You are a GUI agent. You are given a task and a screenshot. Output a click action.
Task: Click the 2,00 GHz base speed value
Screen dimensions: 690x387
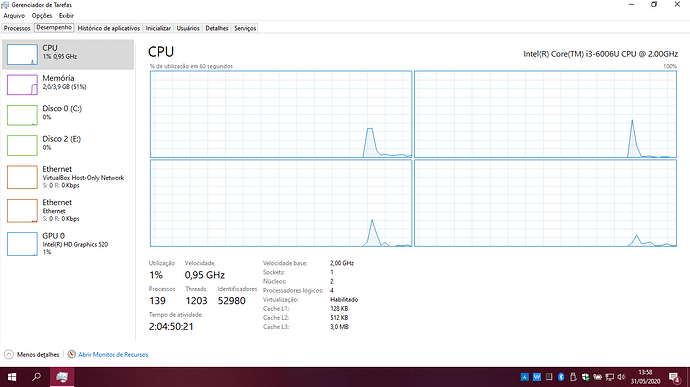[x=342, y=263]
